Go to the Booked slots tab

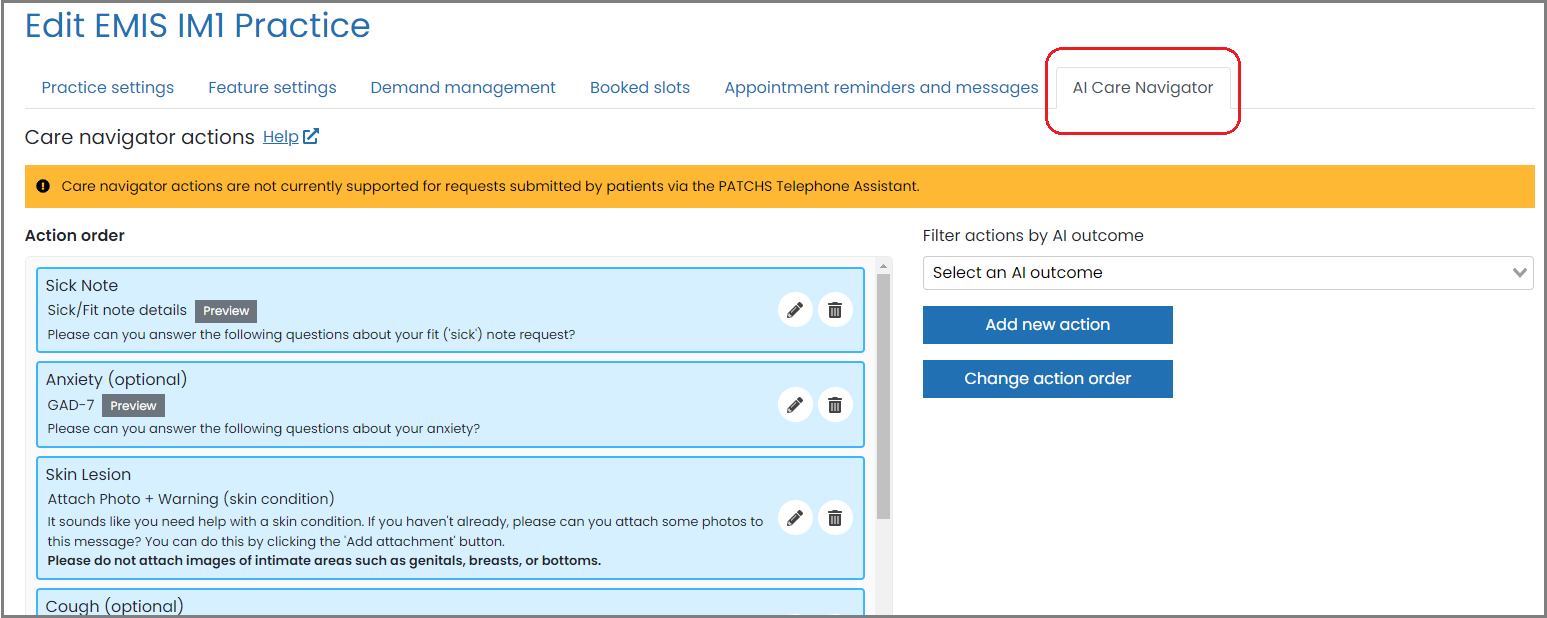coord(640,87)
